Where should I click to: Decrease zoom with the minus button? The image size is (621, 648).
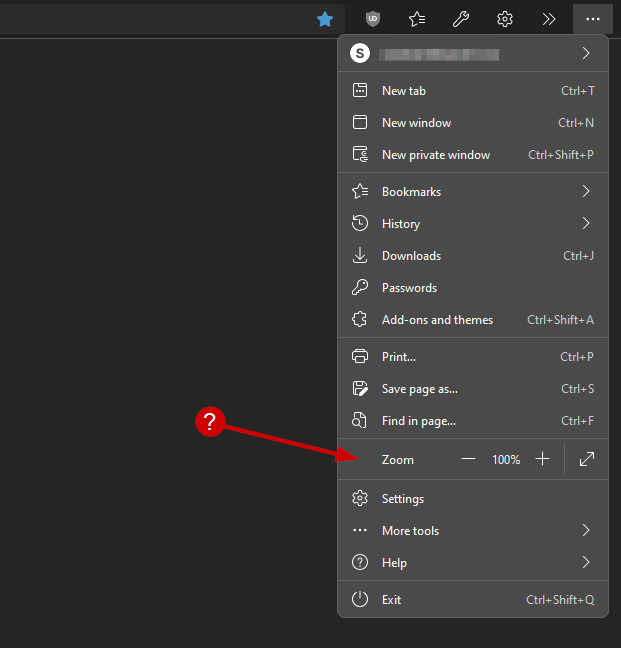pos(468,459)
